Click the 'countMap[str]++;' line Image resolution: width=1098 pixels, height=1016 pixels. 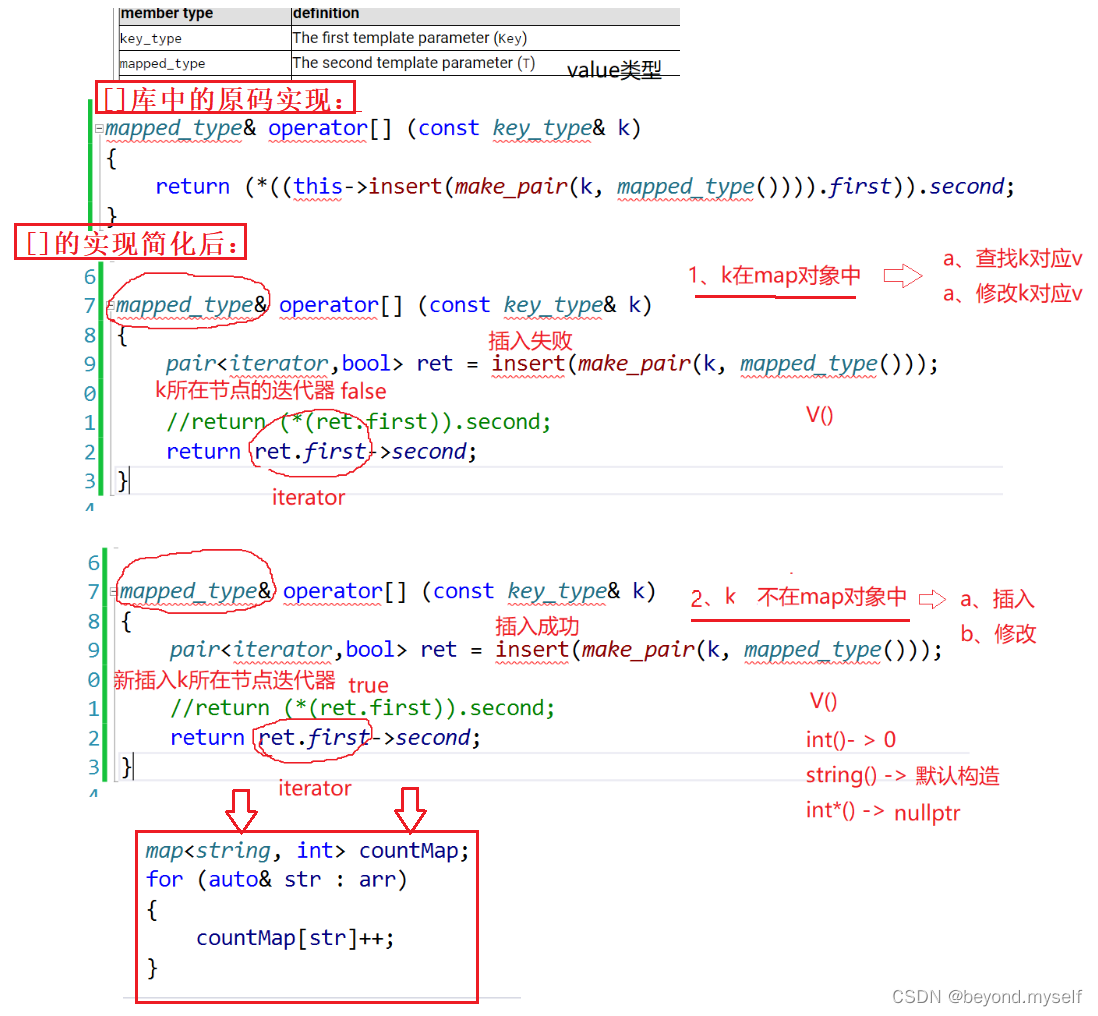(295, 938)
